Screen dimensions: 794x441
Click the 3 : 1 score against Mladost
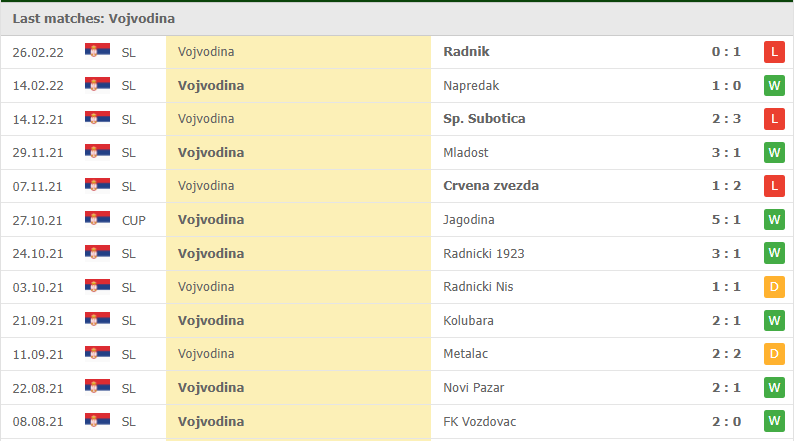(726, 152)
